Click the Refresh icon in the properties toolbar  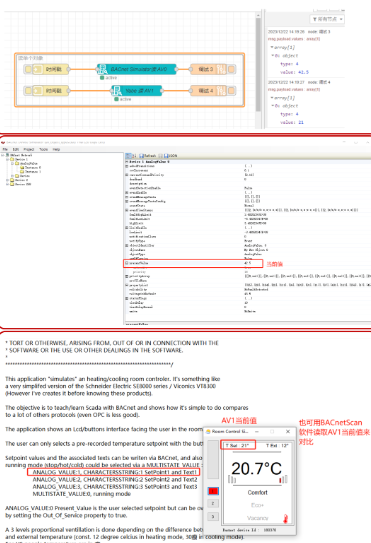point(141,156)
